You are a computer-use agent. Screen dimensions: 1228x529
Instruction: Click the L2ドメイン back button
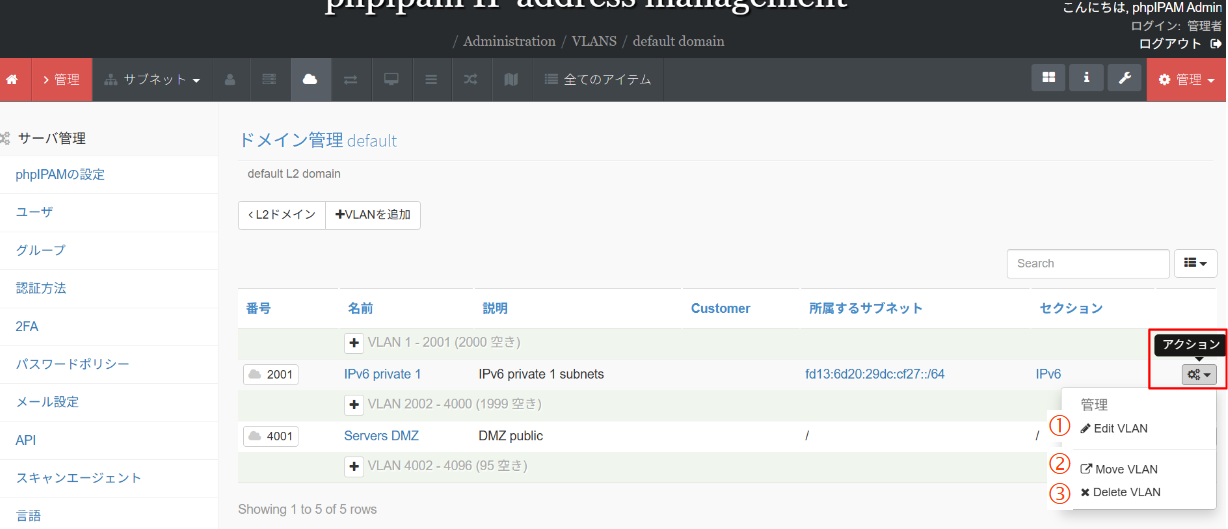pyautogui.click(x=282, y=215)
